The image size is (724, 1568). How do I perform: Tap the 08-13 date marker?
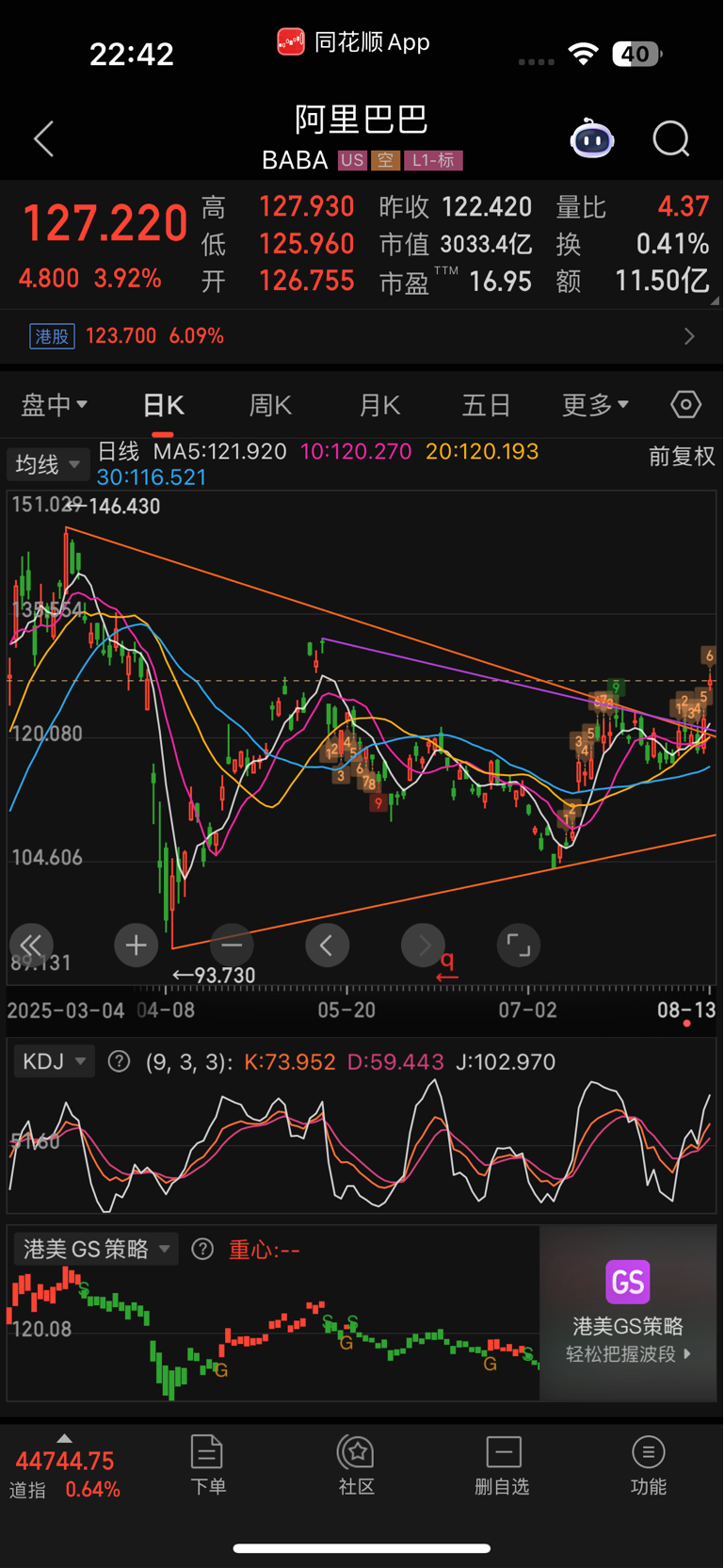click(x=685, y=1010)
